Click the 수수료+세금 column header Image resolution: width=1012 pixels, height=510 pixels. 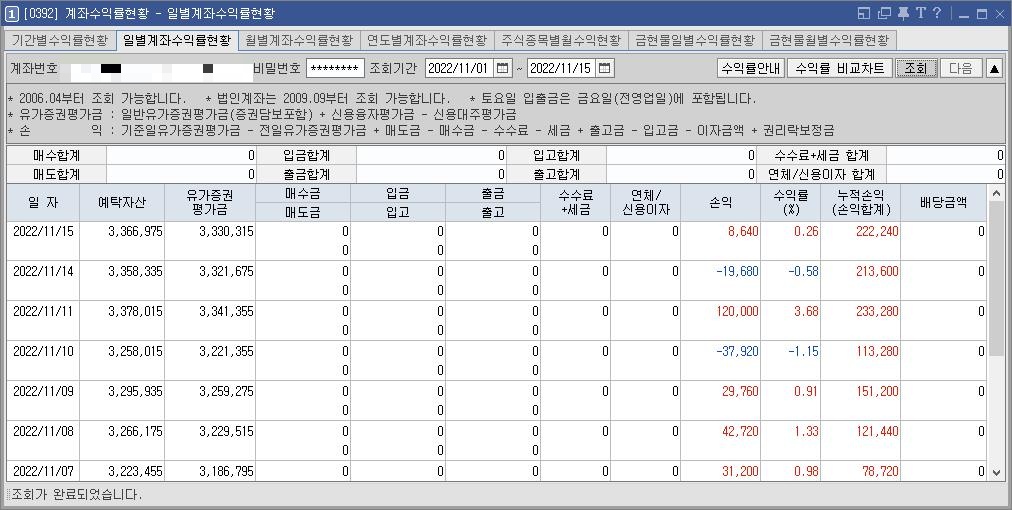[576, 202]
